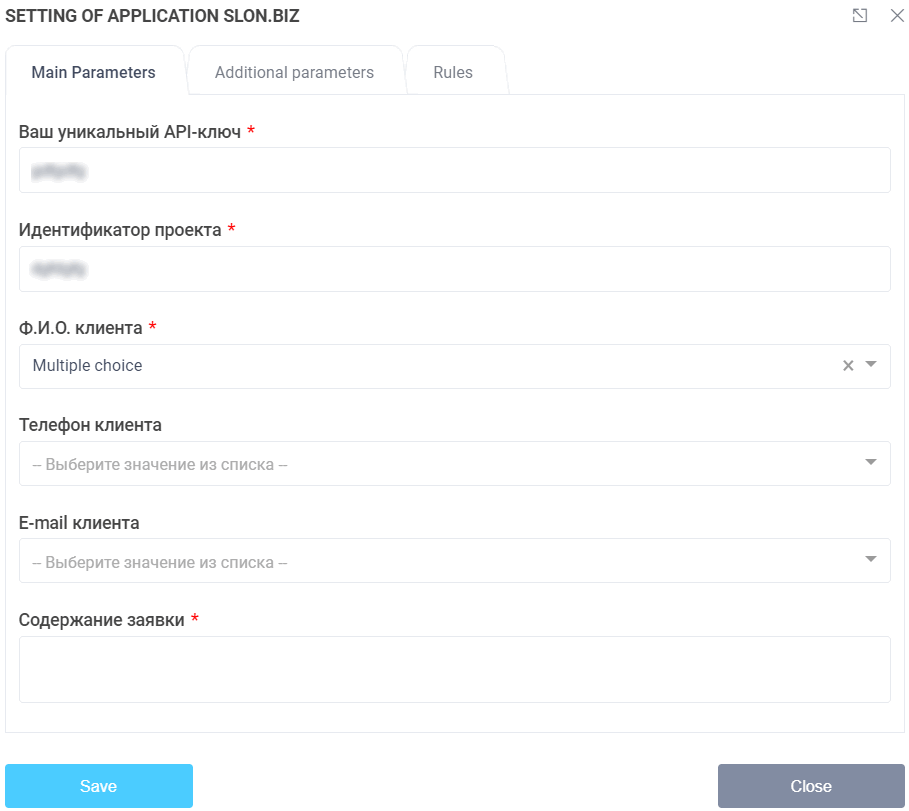Click into the Идентификатор проекта input field

(454, 269)
